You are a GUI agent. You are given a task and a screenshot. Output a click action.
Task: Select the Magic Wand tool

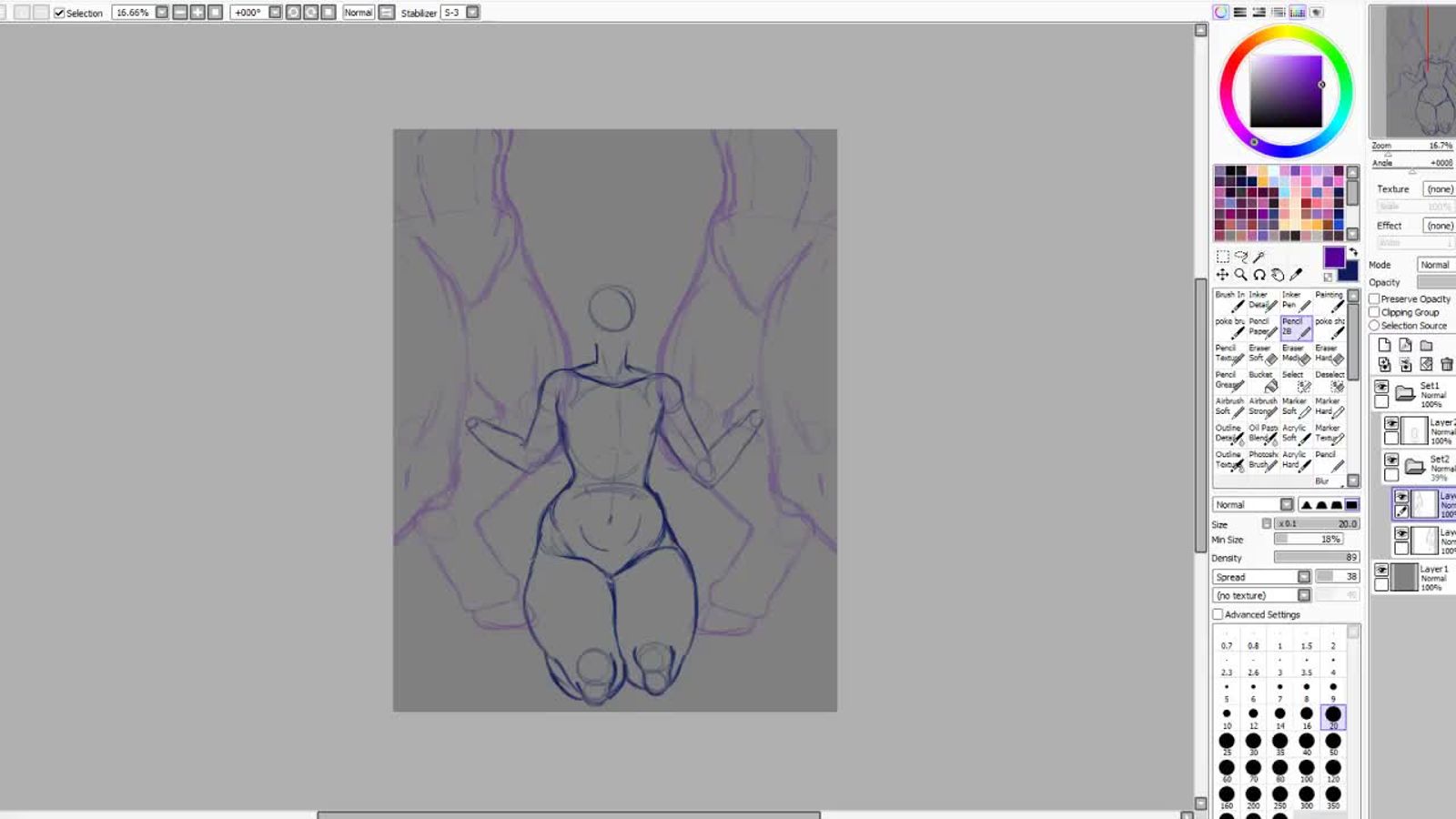(1259, 257)
